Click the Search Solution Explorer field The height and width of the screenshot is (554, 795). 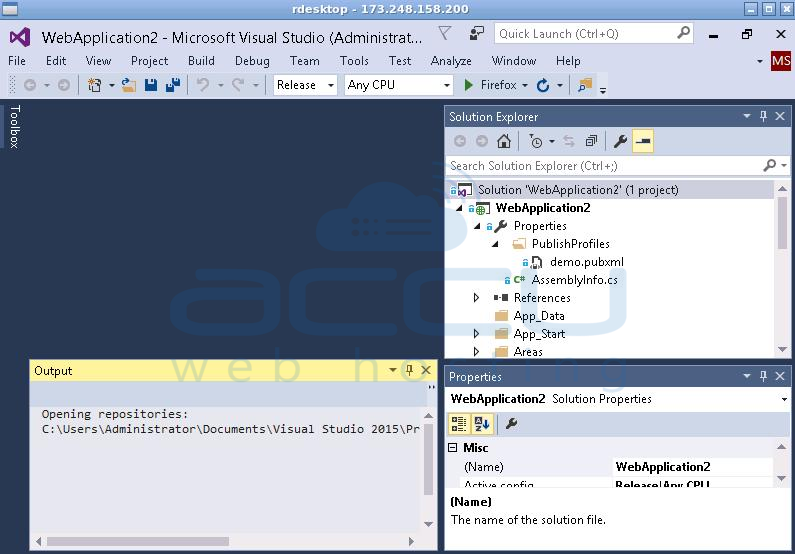(x=604, y=166)
